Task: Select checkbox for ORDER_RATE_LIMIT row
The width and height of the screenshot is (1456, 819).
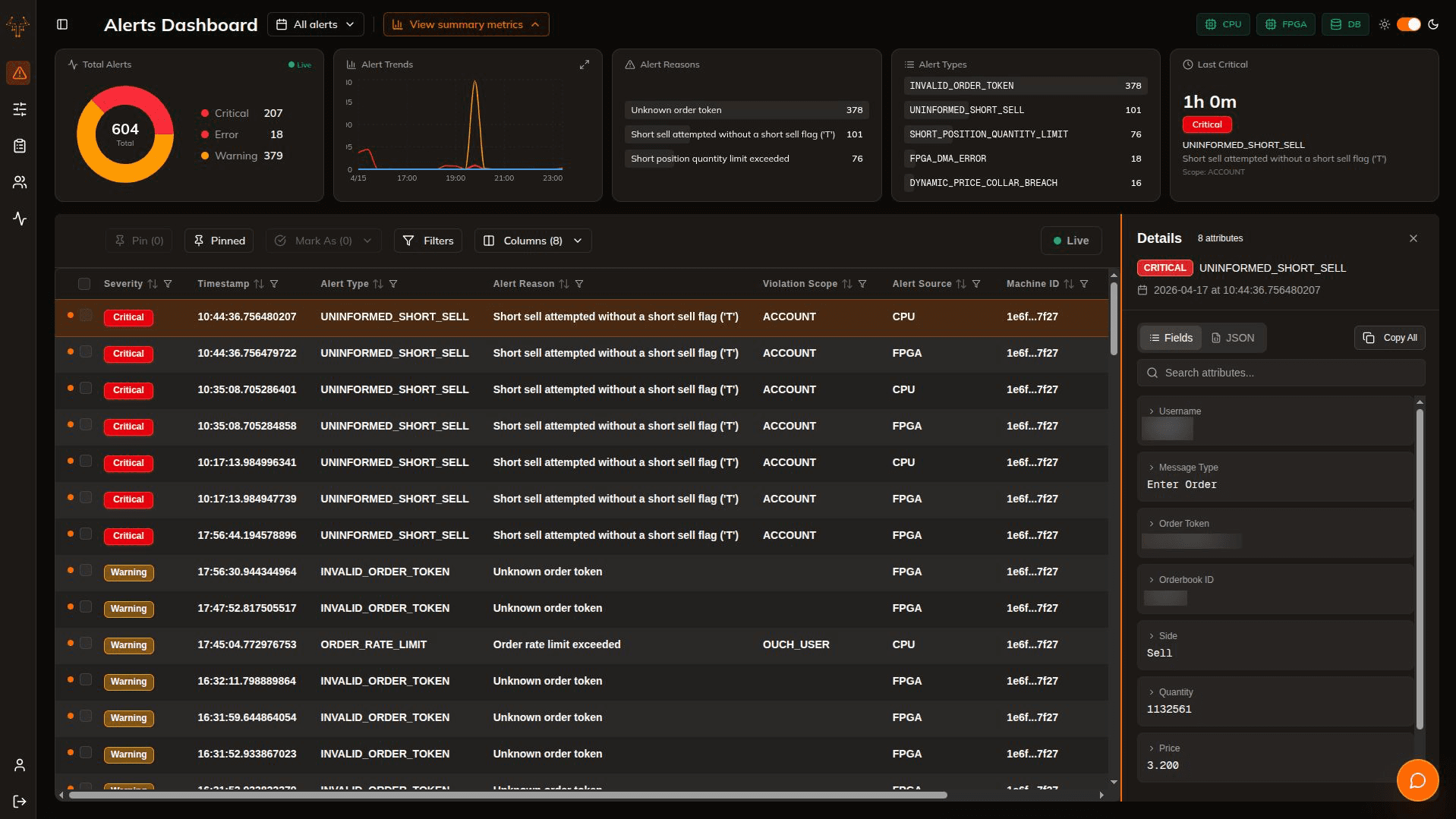Action: [86, 643]
